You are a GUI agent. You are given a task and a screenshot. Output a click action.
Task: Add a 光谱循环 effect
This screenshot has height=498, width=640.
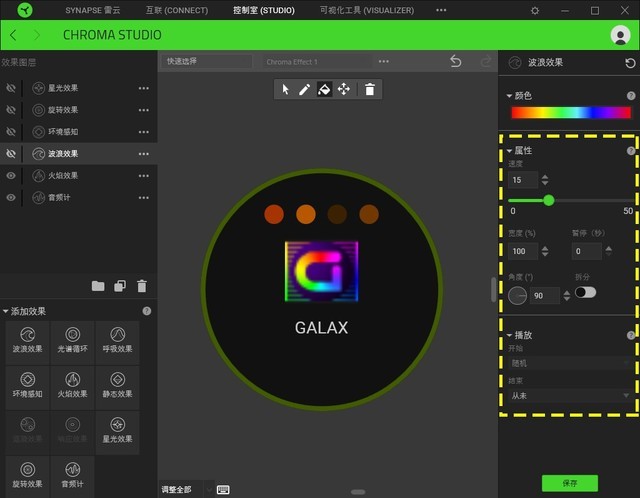tap(72, 342)
